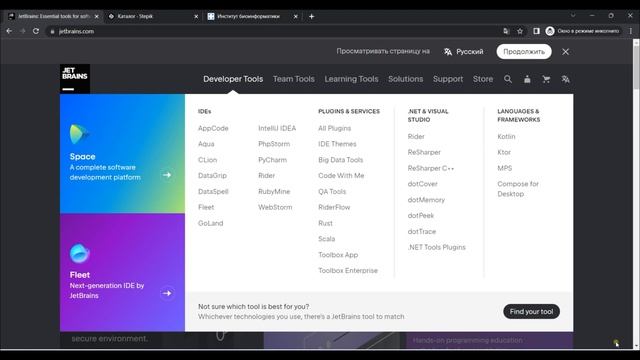
Task: Open the Solutions menu
Action: (x=406, y=79)
